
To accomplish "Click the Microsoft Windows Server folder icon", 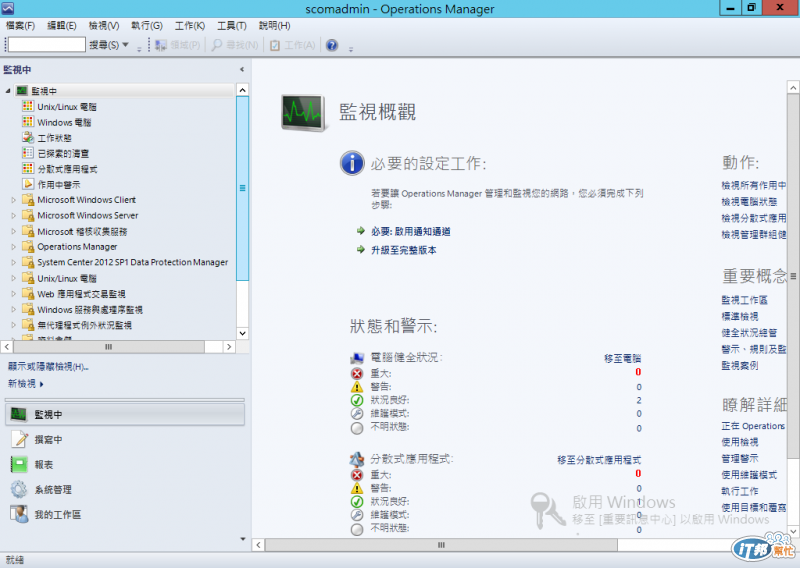I will pyautogui.click(x=28, y=215).
